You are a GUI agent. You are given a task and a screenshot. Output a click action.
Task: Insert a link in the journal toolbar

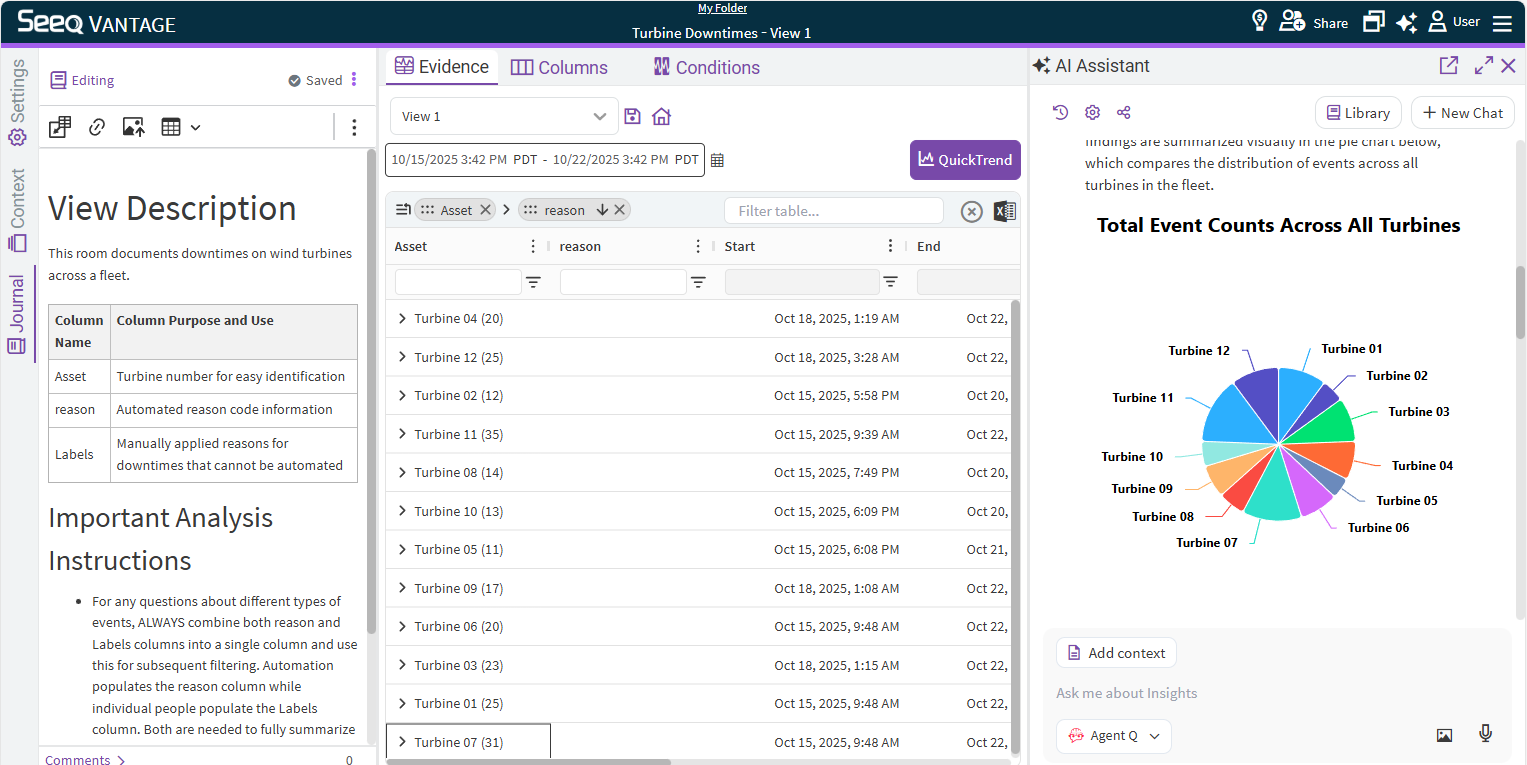[97, 127]
